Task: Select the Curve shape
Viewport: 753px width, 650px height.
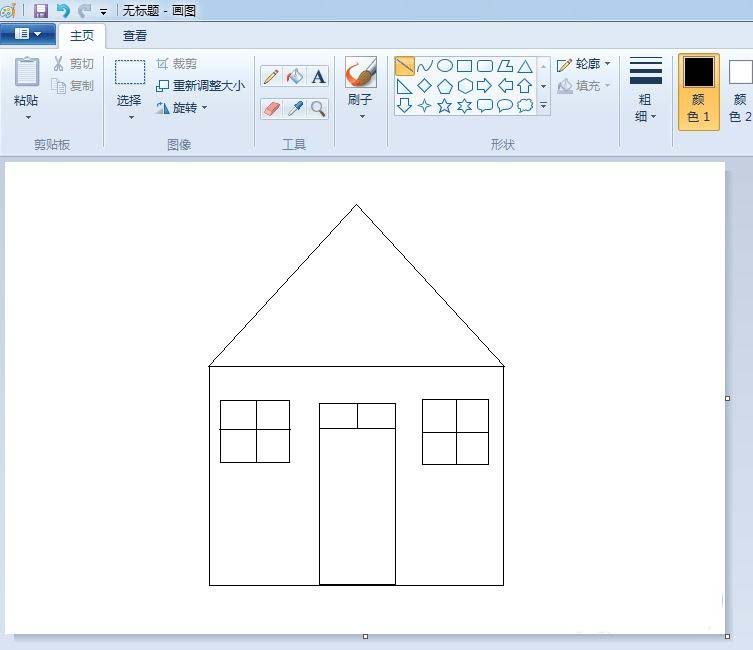Action: [425, 66]
